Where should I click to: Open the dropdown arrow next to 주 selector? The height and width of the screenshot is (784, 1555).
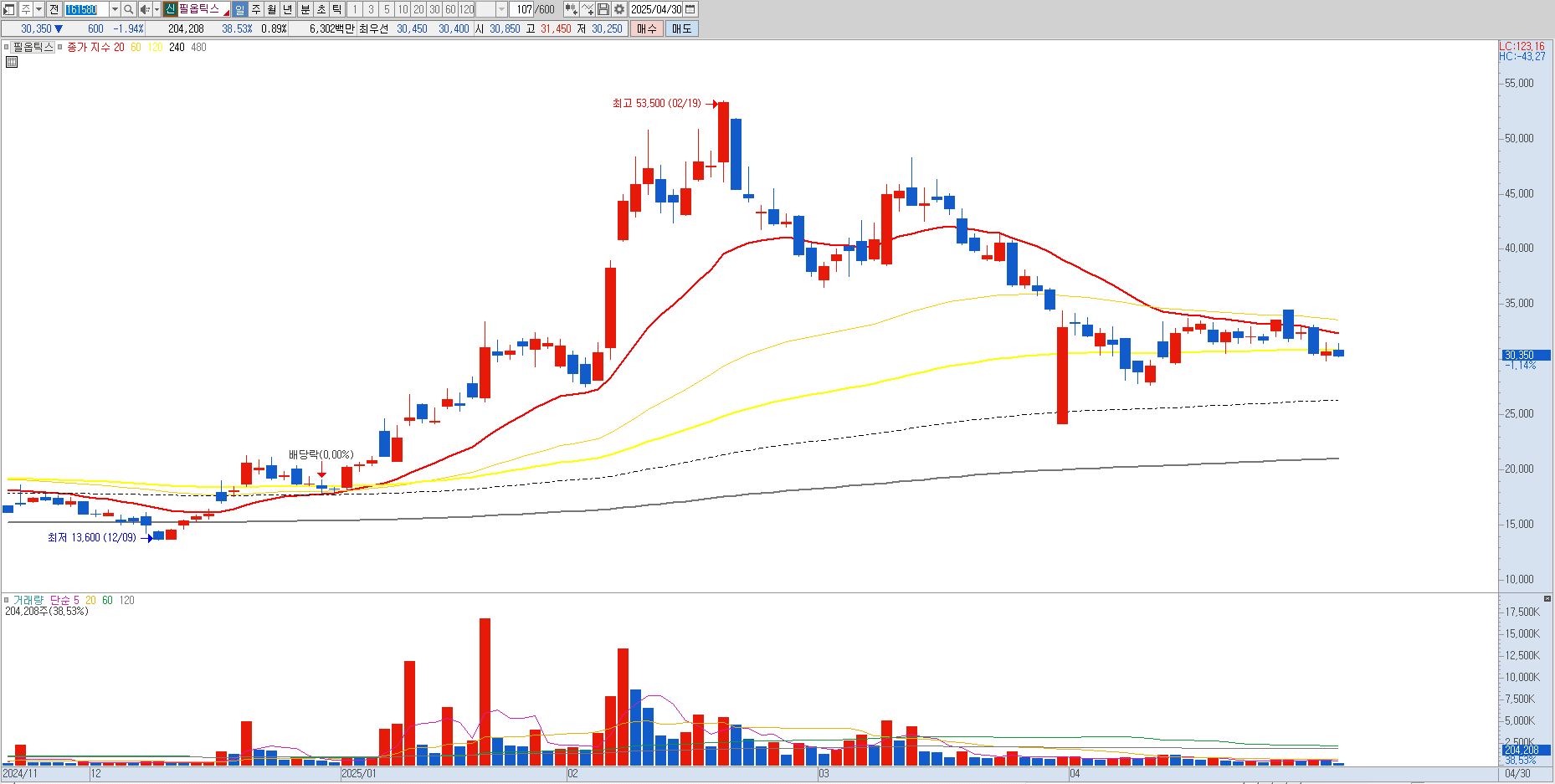(38, 9)
